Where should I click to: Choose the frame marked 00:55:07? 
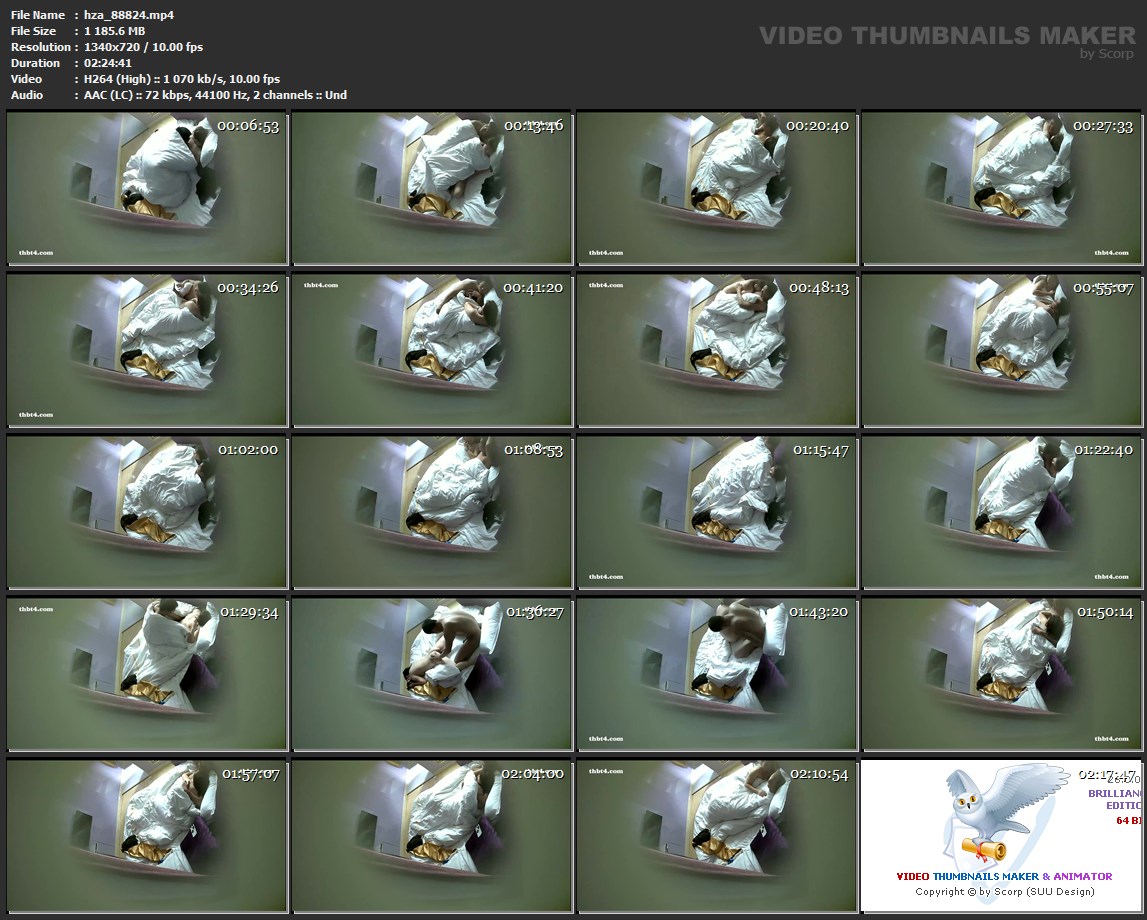[x=1002, y=350]
